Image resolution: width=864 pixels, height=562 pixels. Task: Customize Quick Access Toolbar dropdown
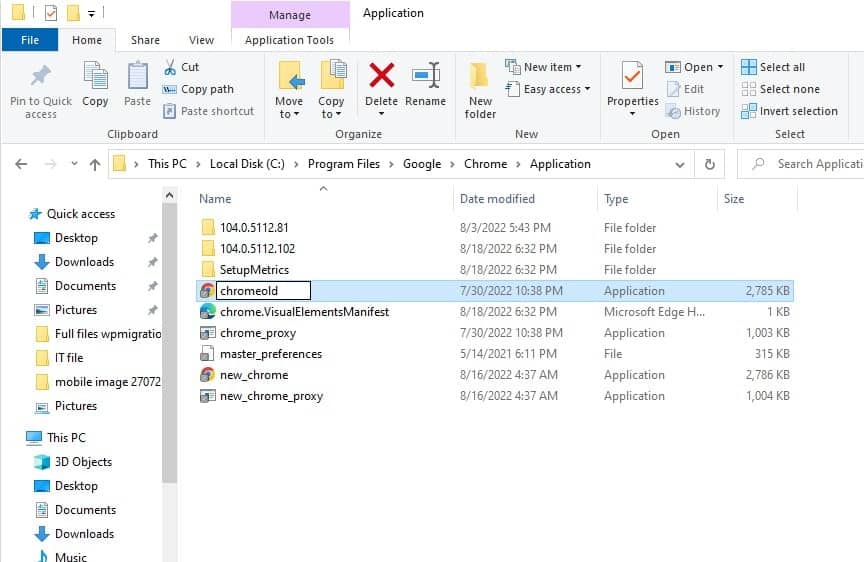tap(91, 13)
